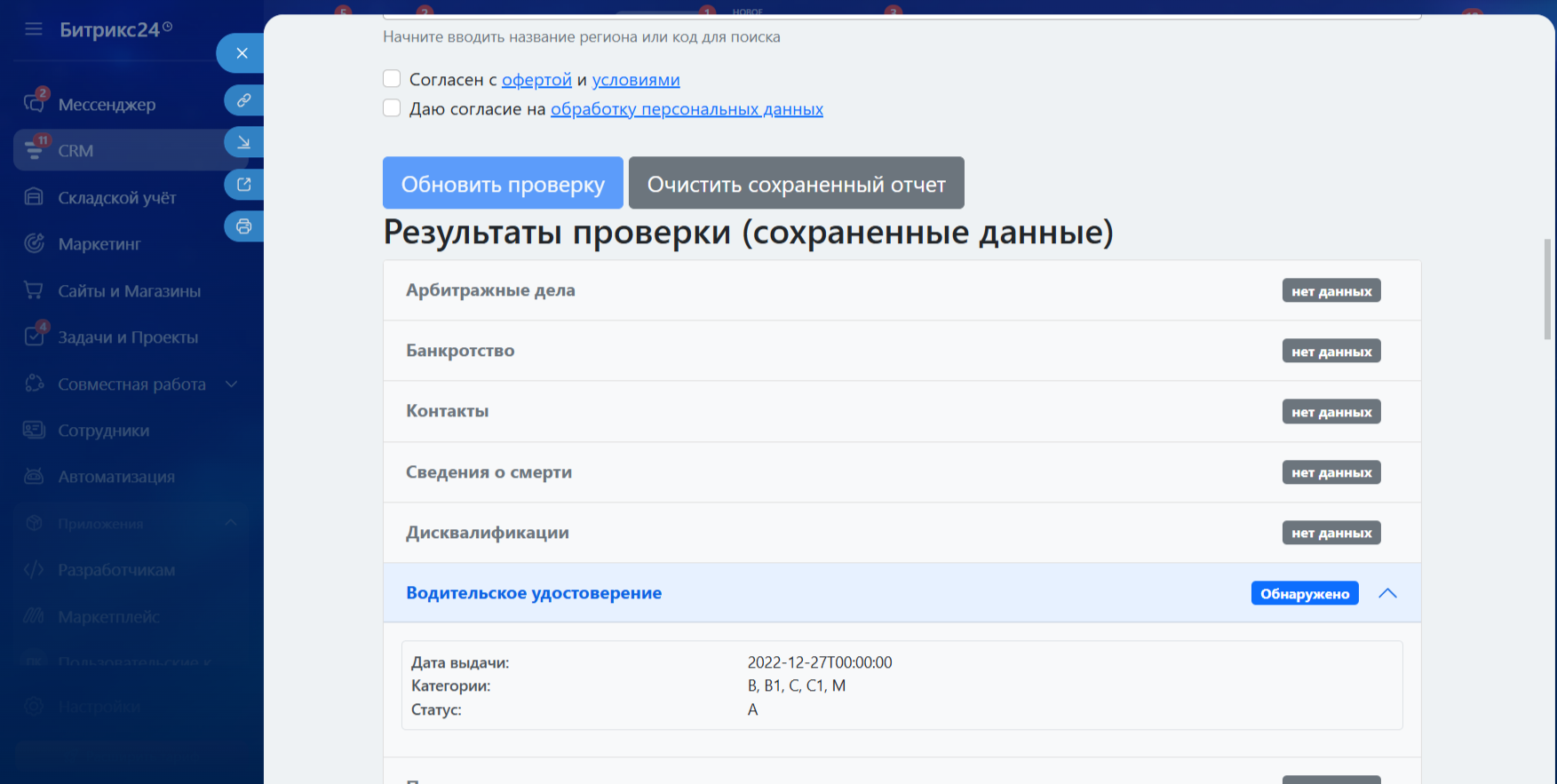The width and height of the screenshot is (1557, 784).
Task: Open the условиями link
Action: pos(636,80)
